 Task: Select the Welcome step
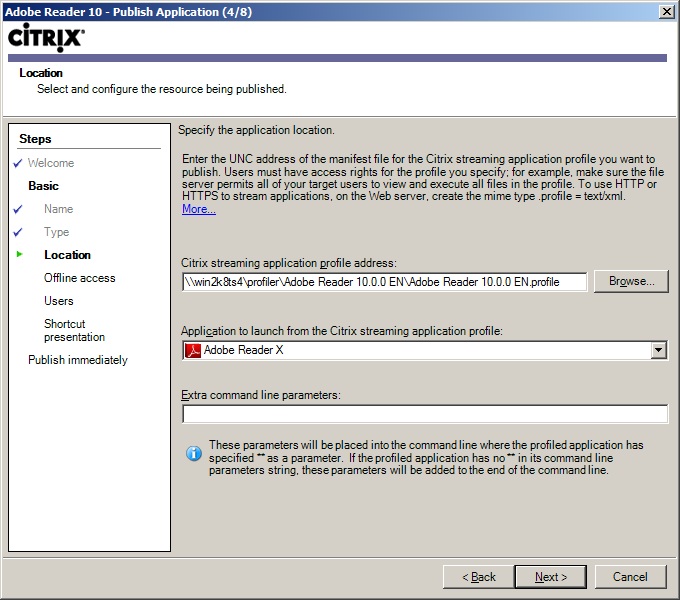point(51,163)
